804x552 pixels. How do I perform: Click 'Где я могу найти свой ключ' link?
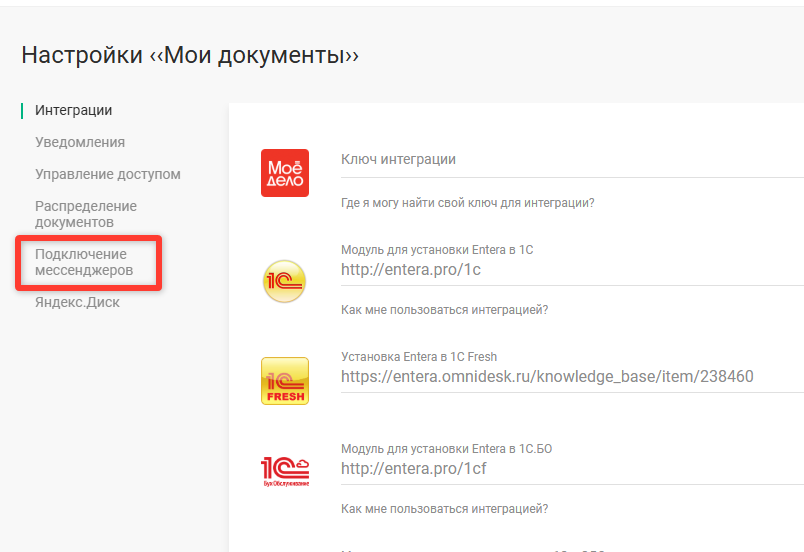pyautogui.click(x=468, y=203)
